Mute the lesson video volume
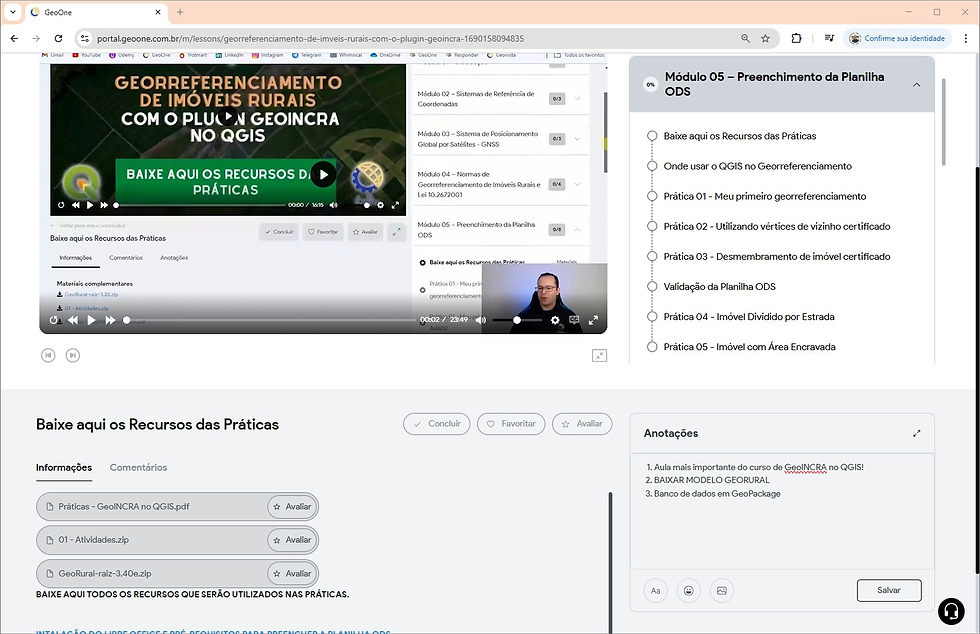This screenshot has height=634, width=980. click(x=481, y=320)
